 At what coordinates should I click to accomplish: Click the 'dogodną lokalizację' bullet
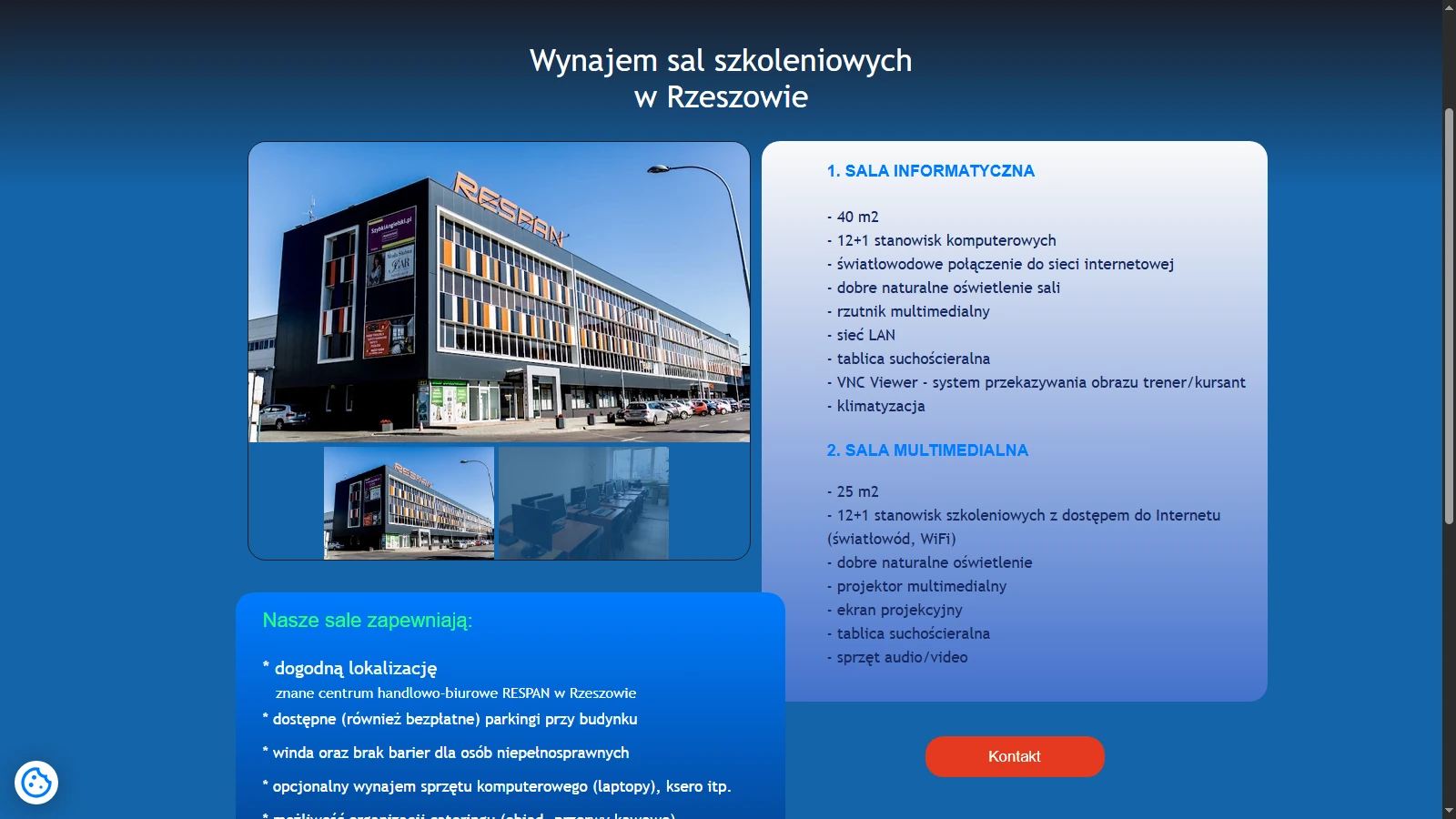tap(350, 668)
